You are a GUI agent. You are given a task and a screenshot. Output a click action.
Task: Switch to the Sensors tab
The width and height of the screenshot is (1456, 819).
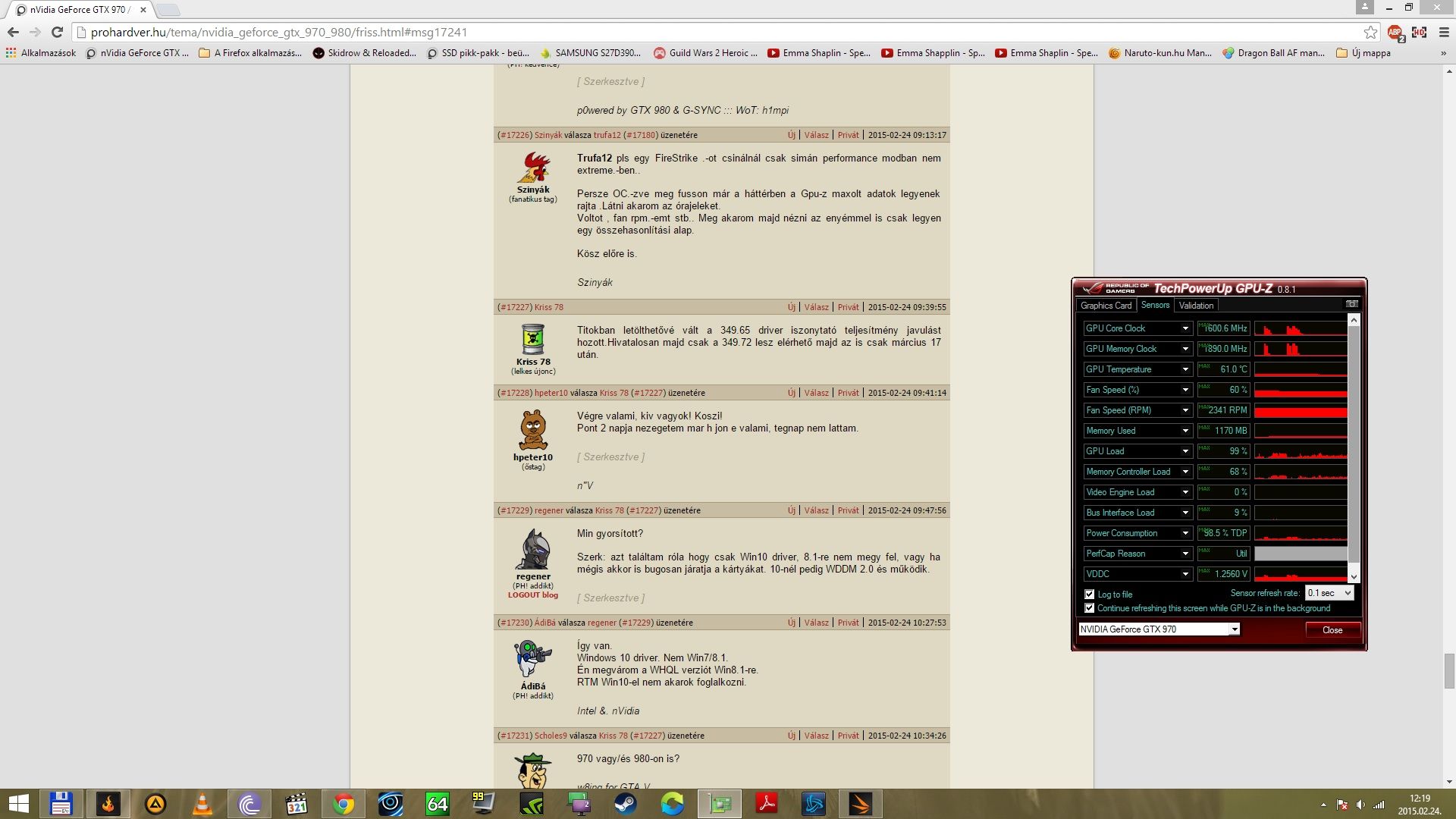tap(1155, 306)
